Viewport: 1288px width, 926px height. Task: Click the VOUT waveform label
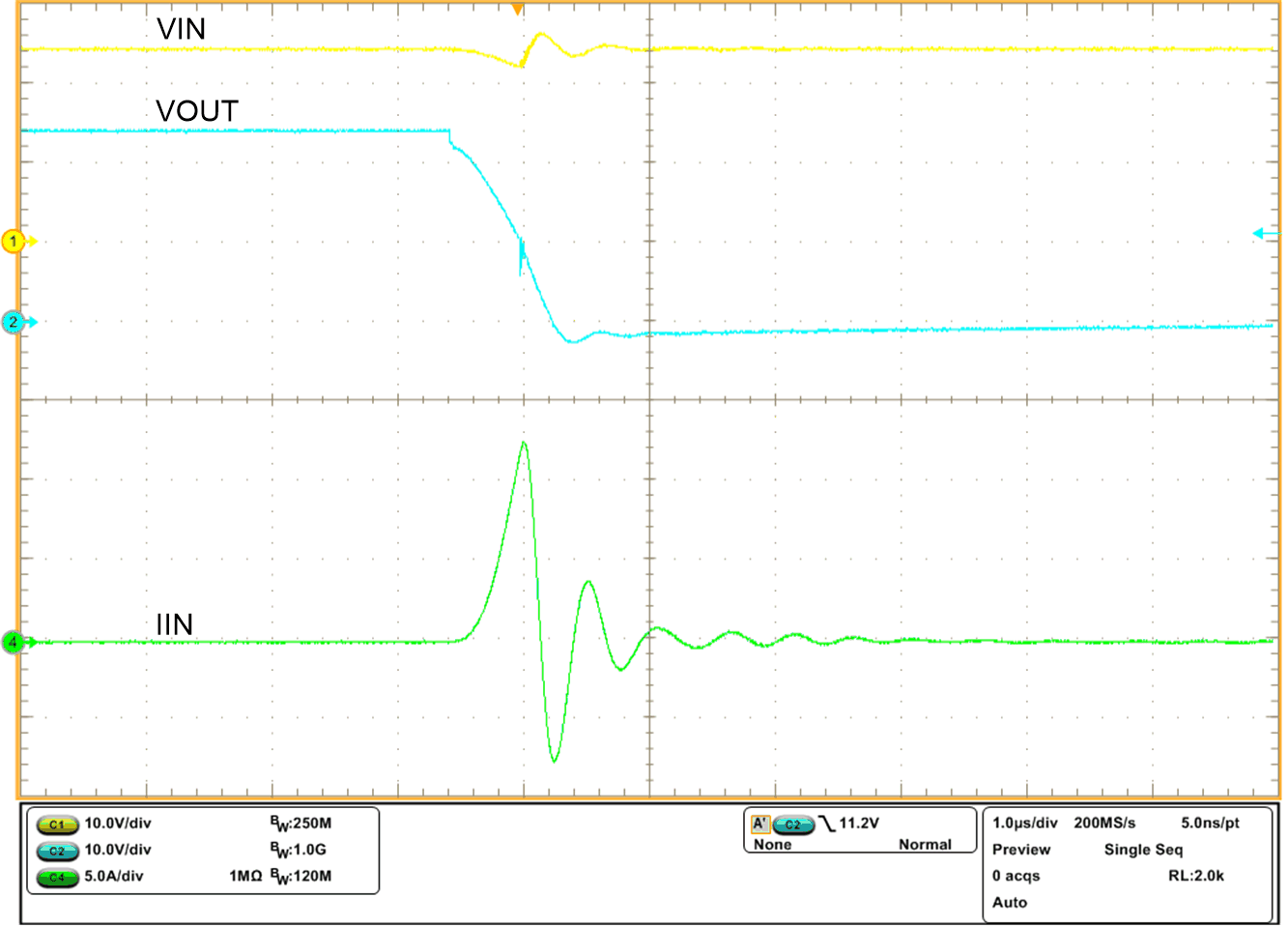[x=197, y=111]
